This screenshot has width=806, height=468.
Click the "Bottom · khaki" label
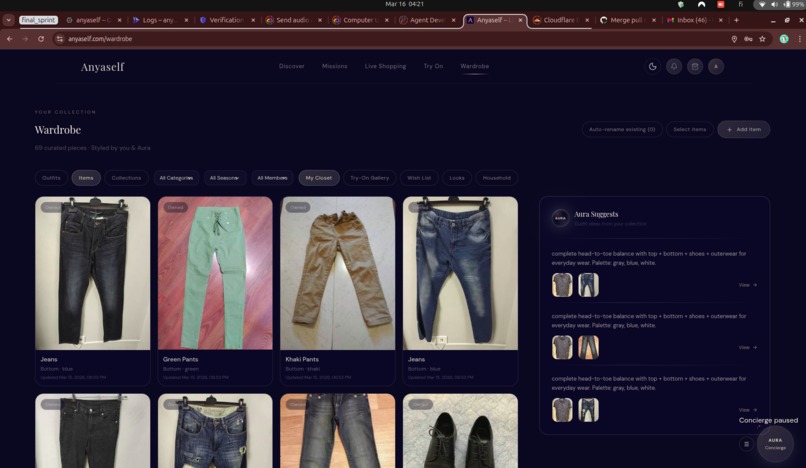[x=302, y=369]
